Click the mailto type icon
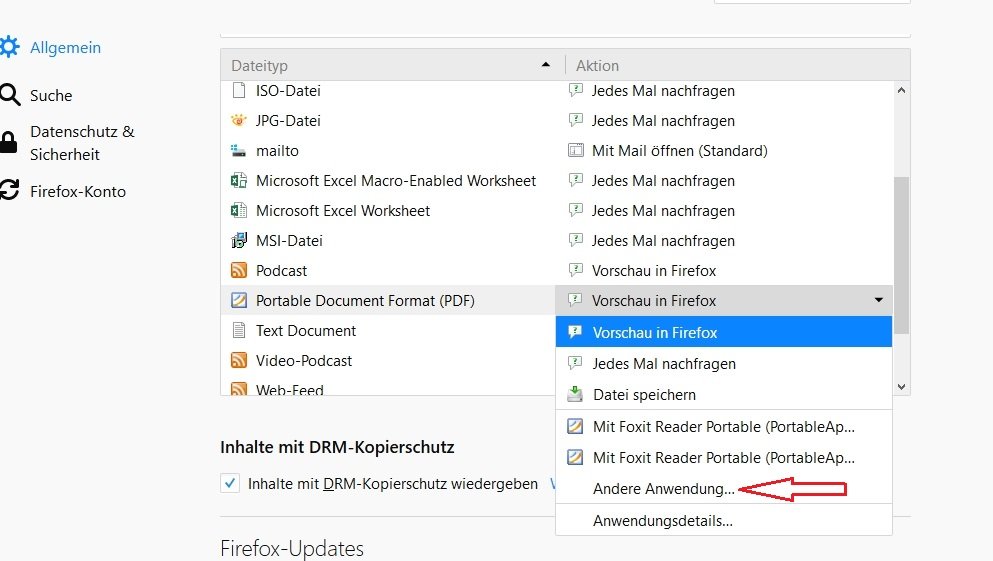This screenshot has width=993, height=561. point(238,151)
